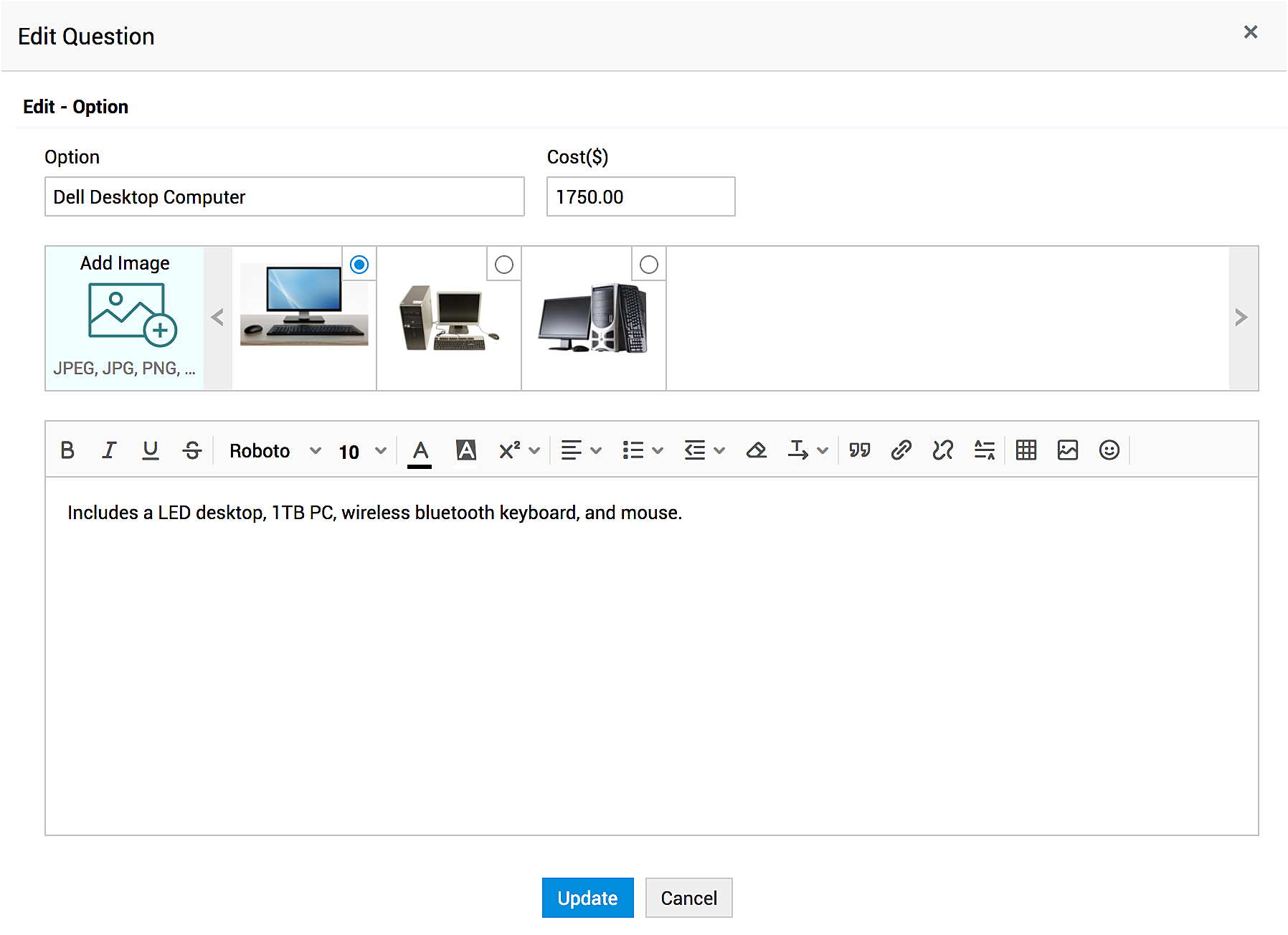Click the Update button
The image size is (1288, 935).
coord(587,898)
